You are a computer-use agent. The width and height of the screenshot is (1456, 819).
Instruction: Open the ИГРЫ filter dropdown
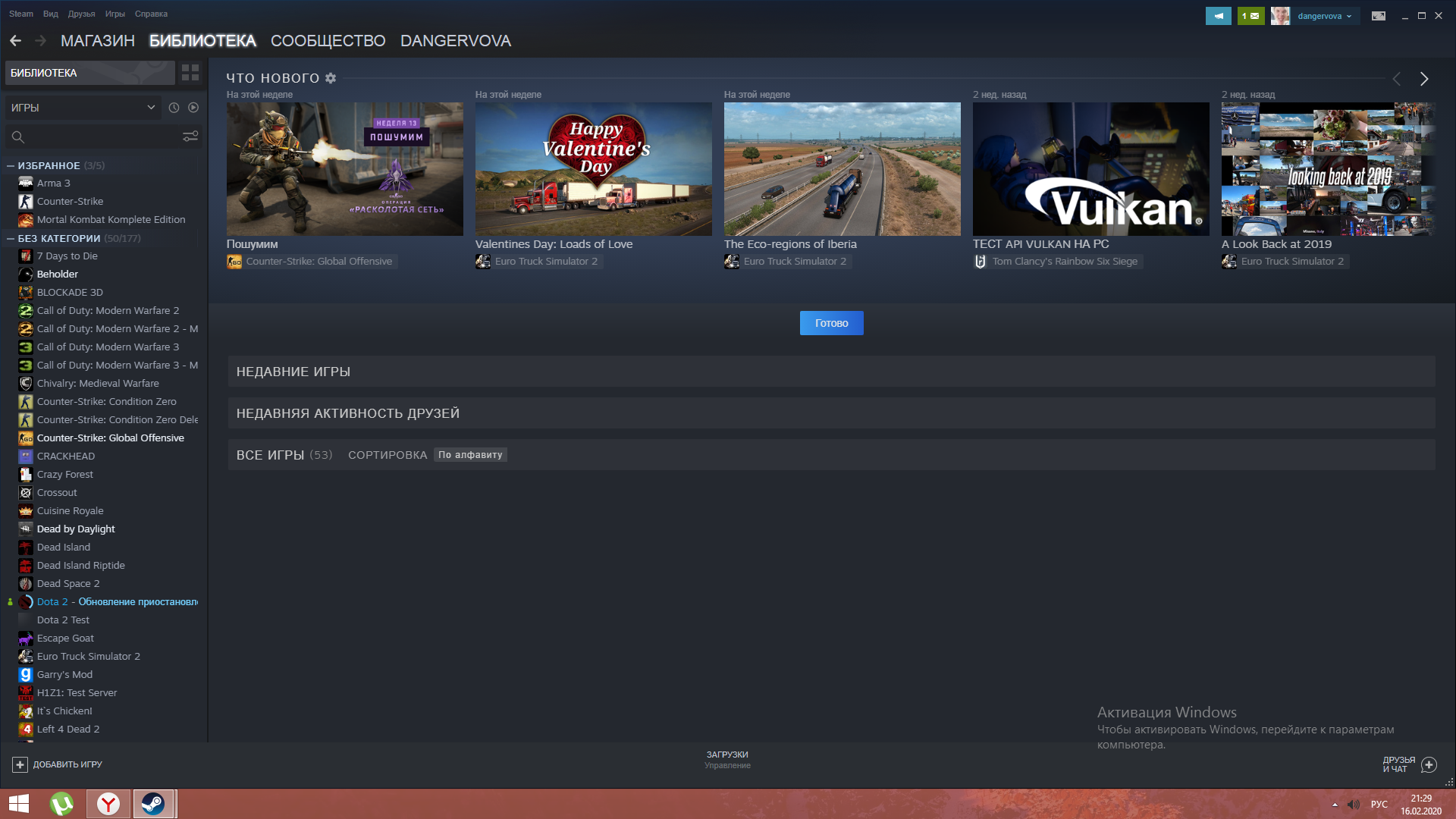tap(83, 108)
